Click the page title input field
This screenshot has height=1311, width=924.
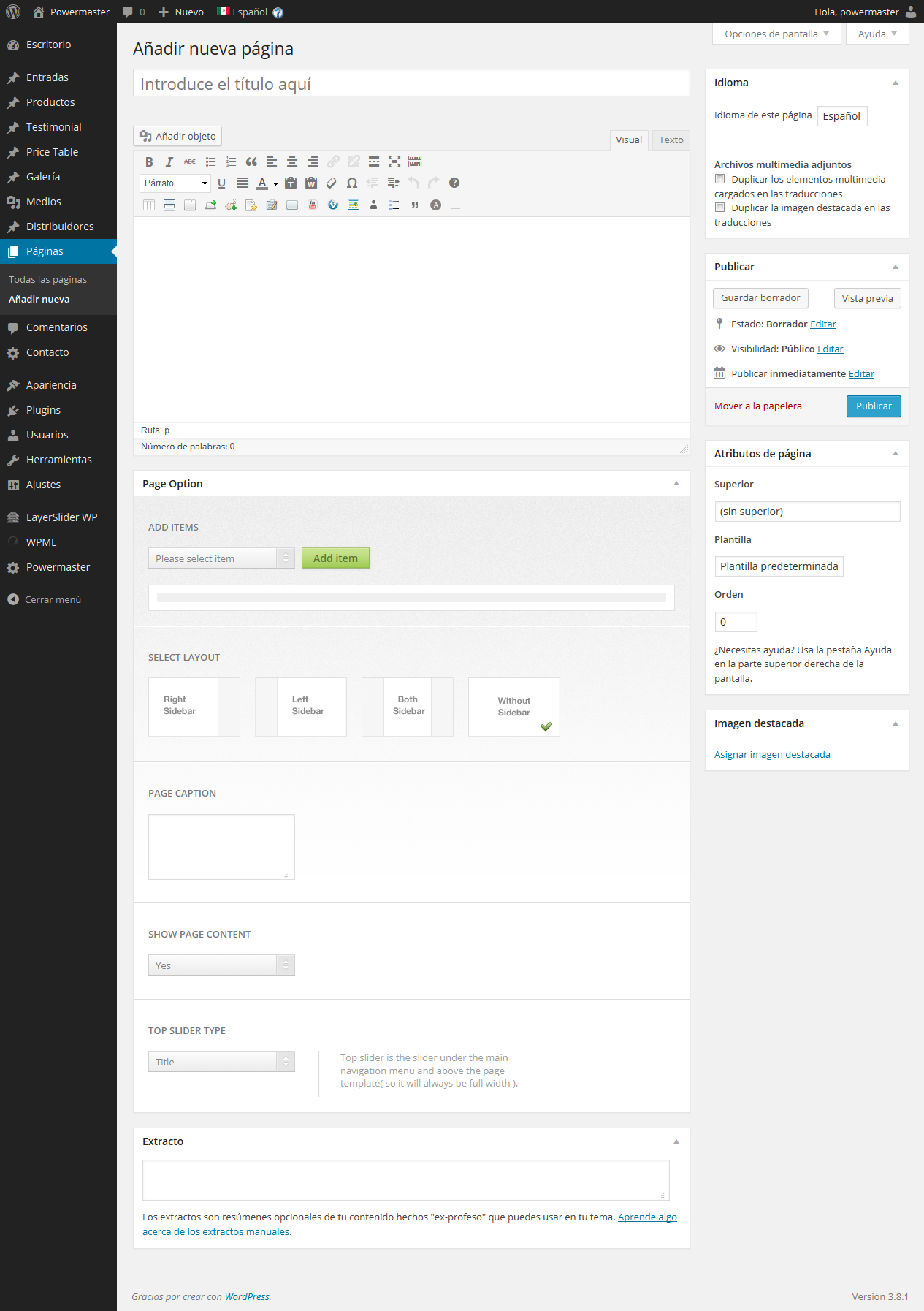(411, 84)
